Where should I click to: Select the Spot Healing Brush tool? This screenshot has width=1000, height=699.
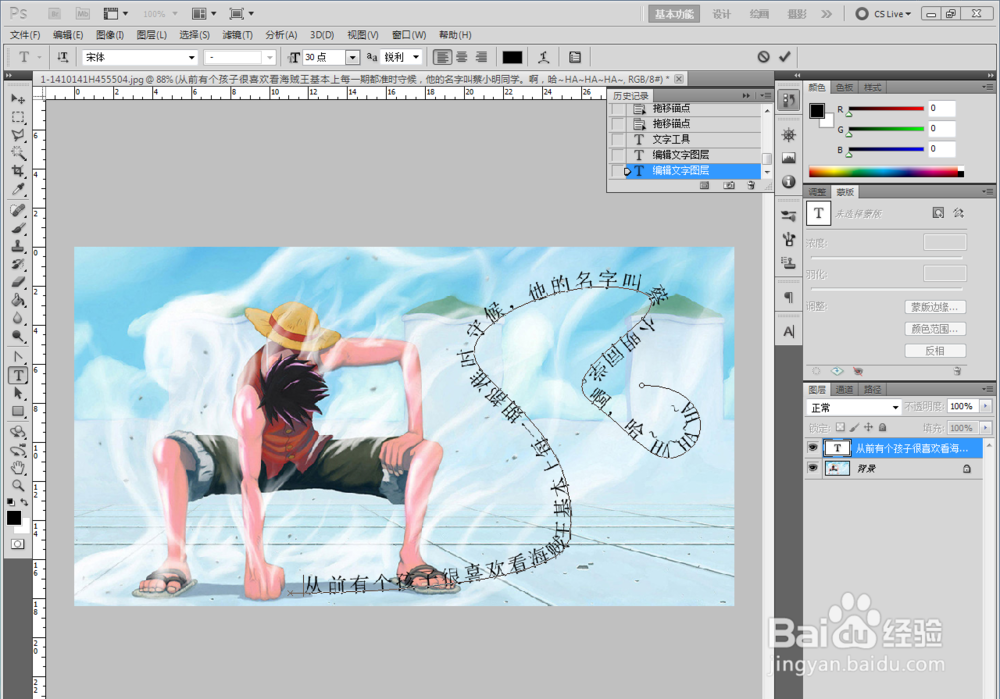(18, 210)
